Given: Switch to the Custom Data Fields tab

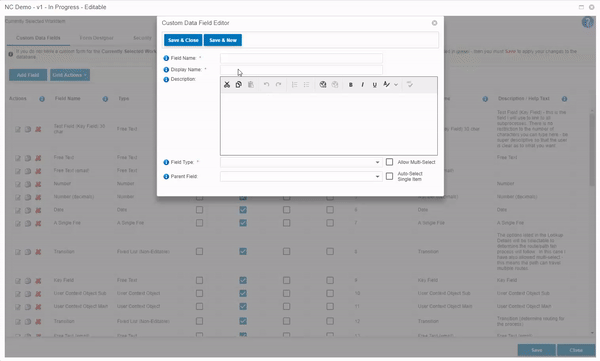Looking at the screenshot, I should (38, 38).
